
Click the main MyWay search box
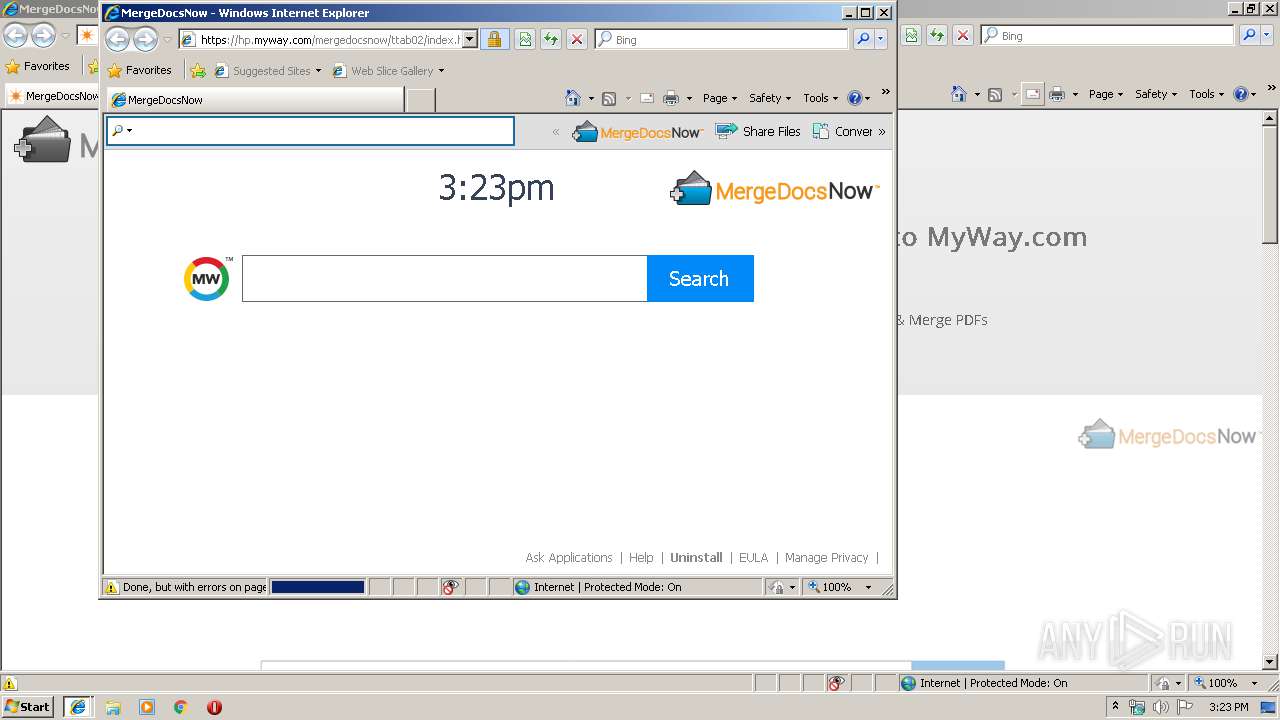[x=445, y=278]
